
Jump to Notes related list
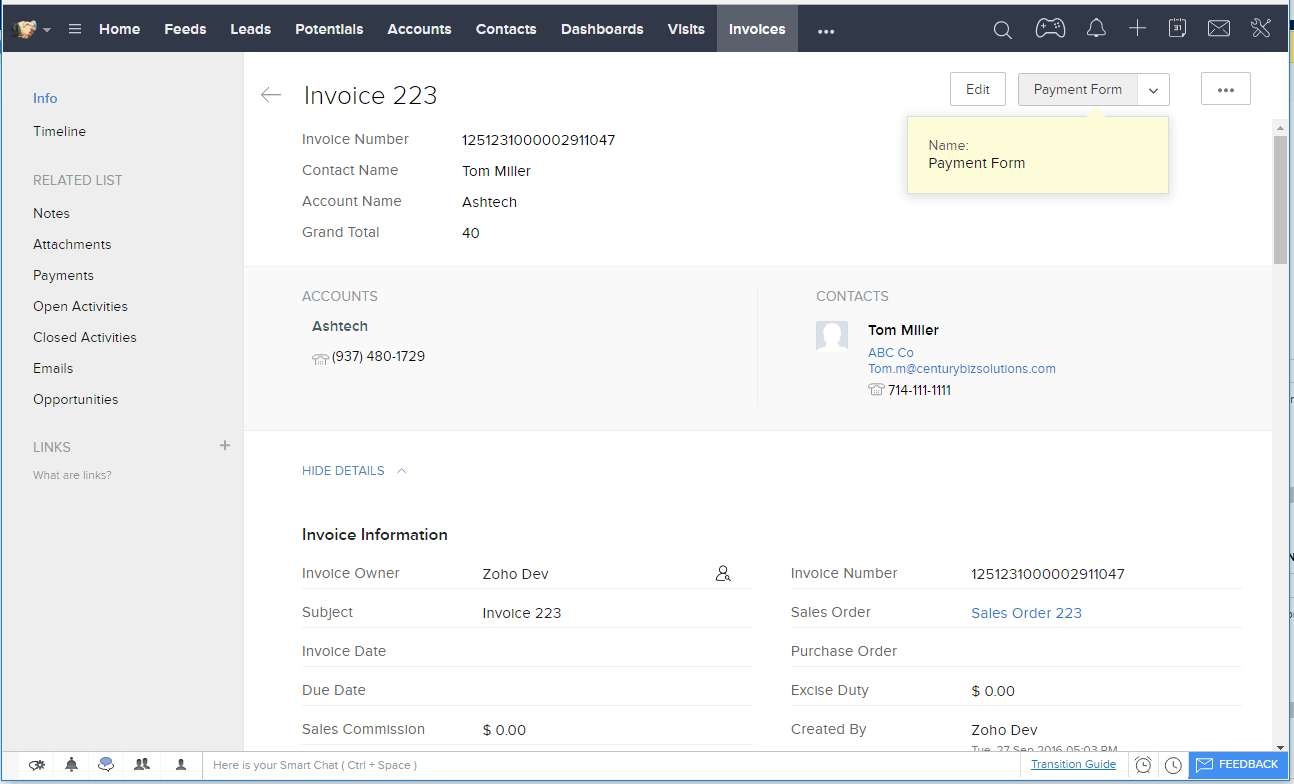pos(51,213)
